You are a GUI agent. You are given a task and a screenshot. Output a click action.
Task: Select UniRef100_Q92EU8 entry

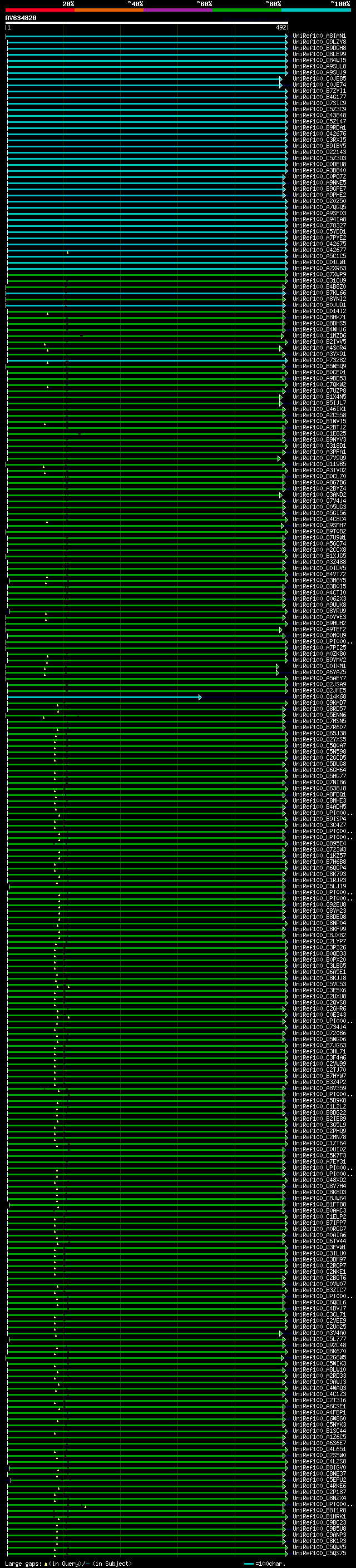tap(319, 905)
